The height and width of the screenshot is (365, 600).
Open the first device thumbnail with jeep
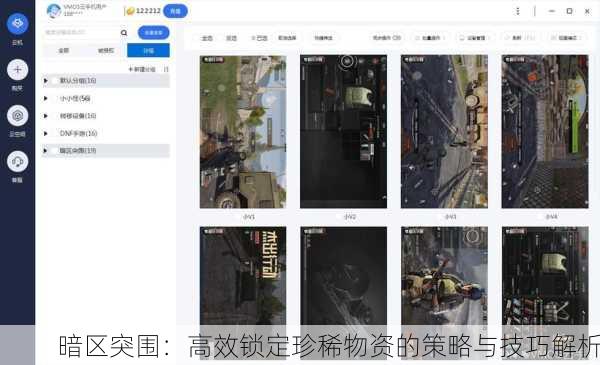pyautogui.click(x=243, y=132)
